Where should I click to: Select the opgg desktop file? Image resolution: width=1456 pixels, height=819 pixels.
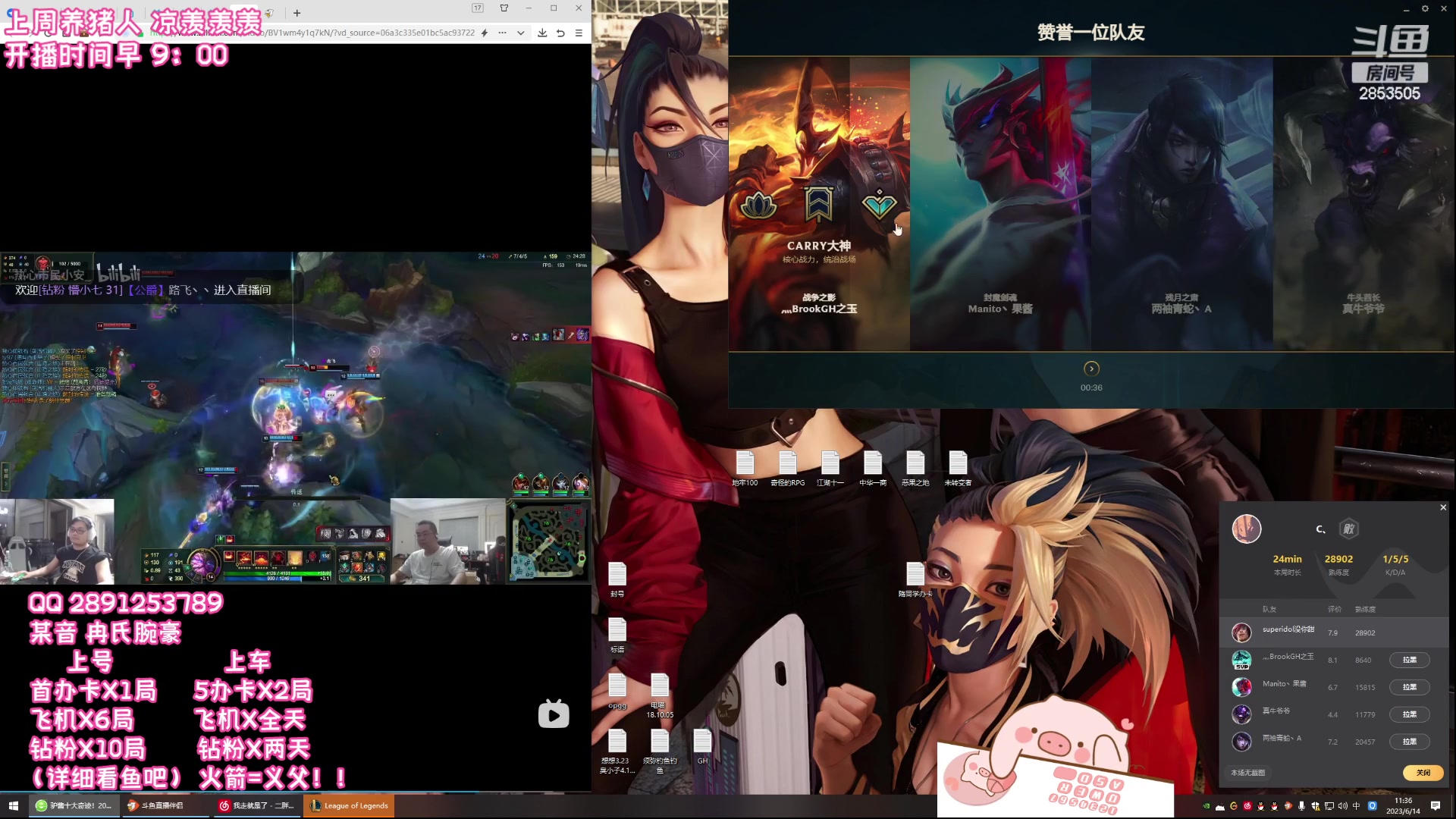click(617, 691)
